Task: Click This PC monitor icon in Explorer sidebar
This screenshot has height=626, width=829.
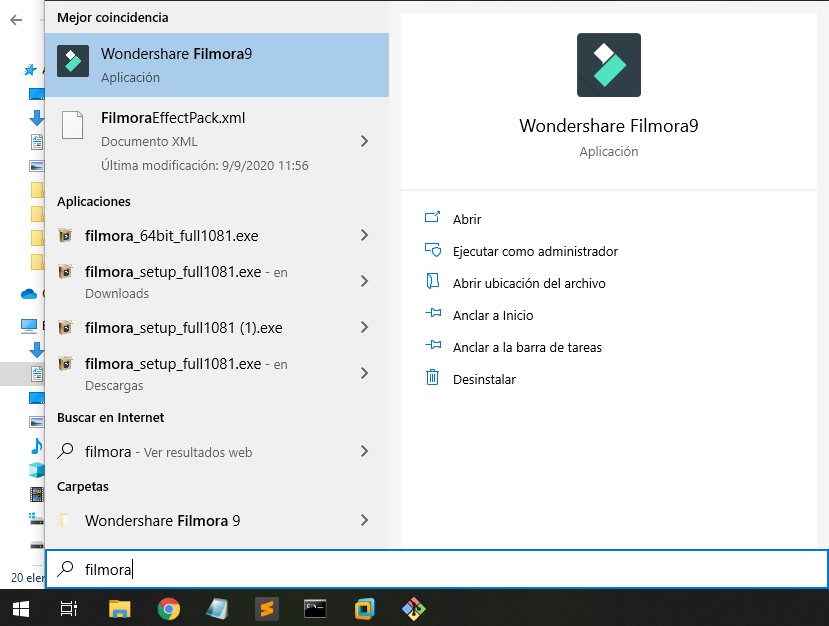Action: 29,326
